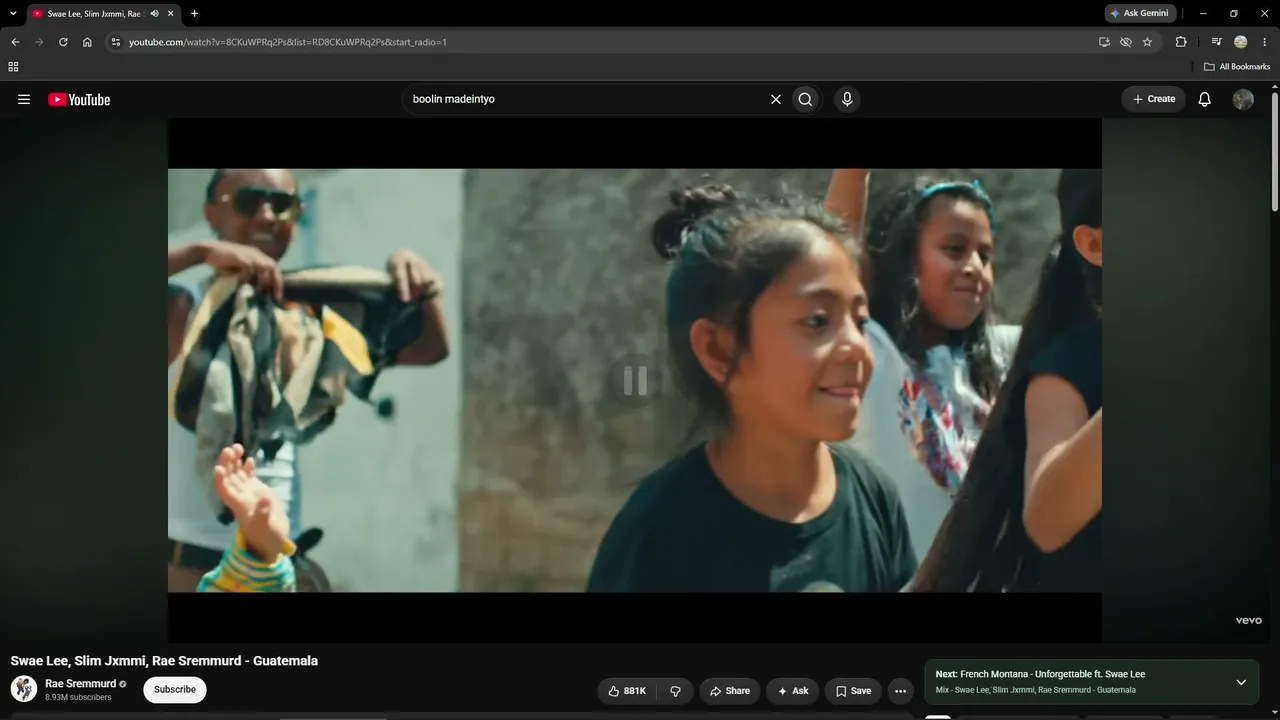Image resolution: width=1280 pixels, height=720 pixels.
Task: Open a new browser tab
Action: [194, 14]
